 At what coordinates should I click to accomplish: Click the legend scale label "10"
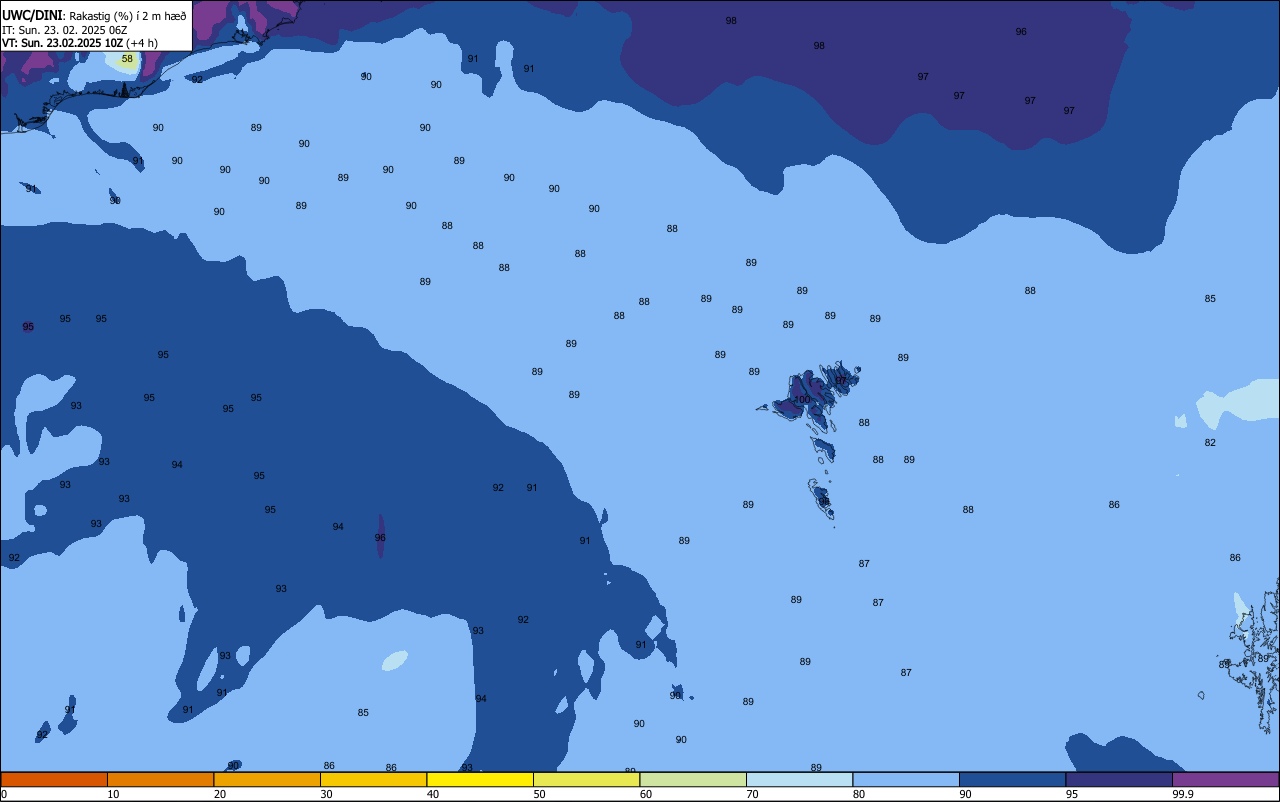(113, 794)
